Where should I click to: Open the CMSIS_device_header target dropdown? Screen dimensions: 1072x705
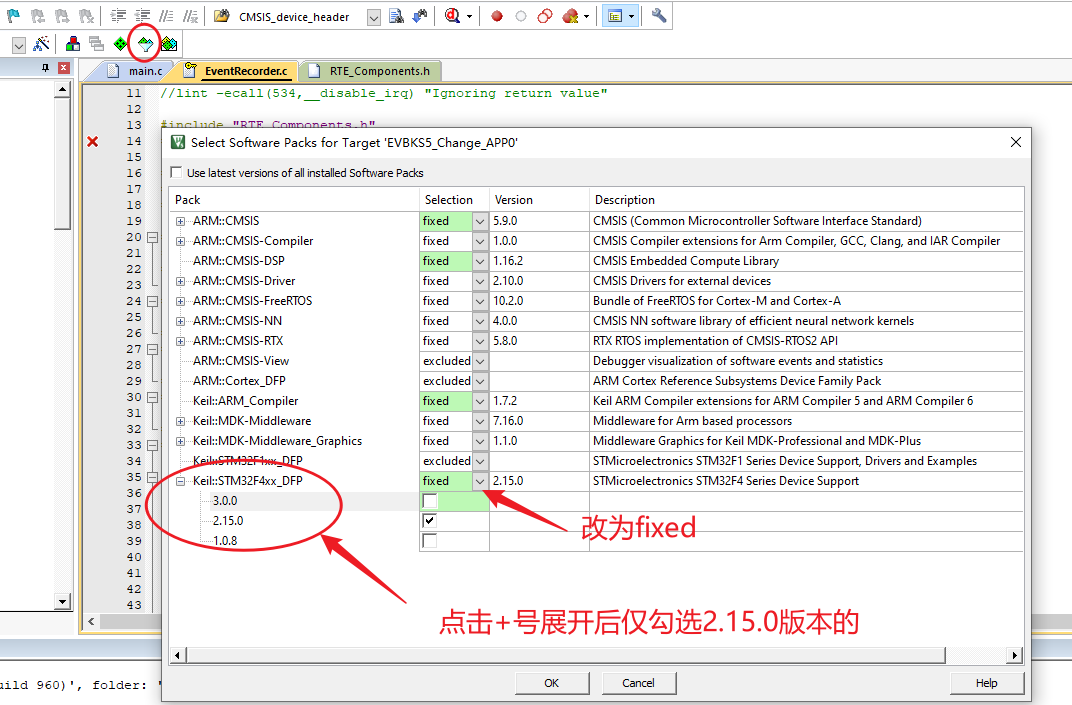(x=374, y=16)
